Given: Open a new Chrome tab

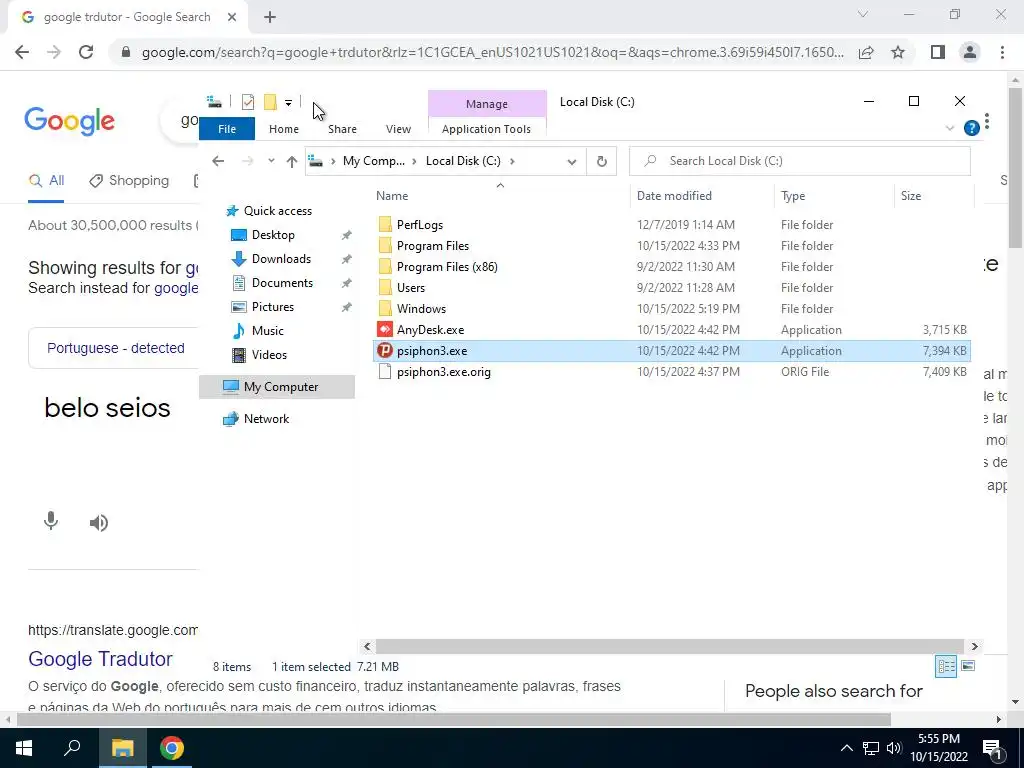Looking at the screenshot, I should coord(270,17).
